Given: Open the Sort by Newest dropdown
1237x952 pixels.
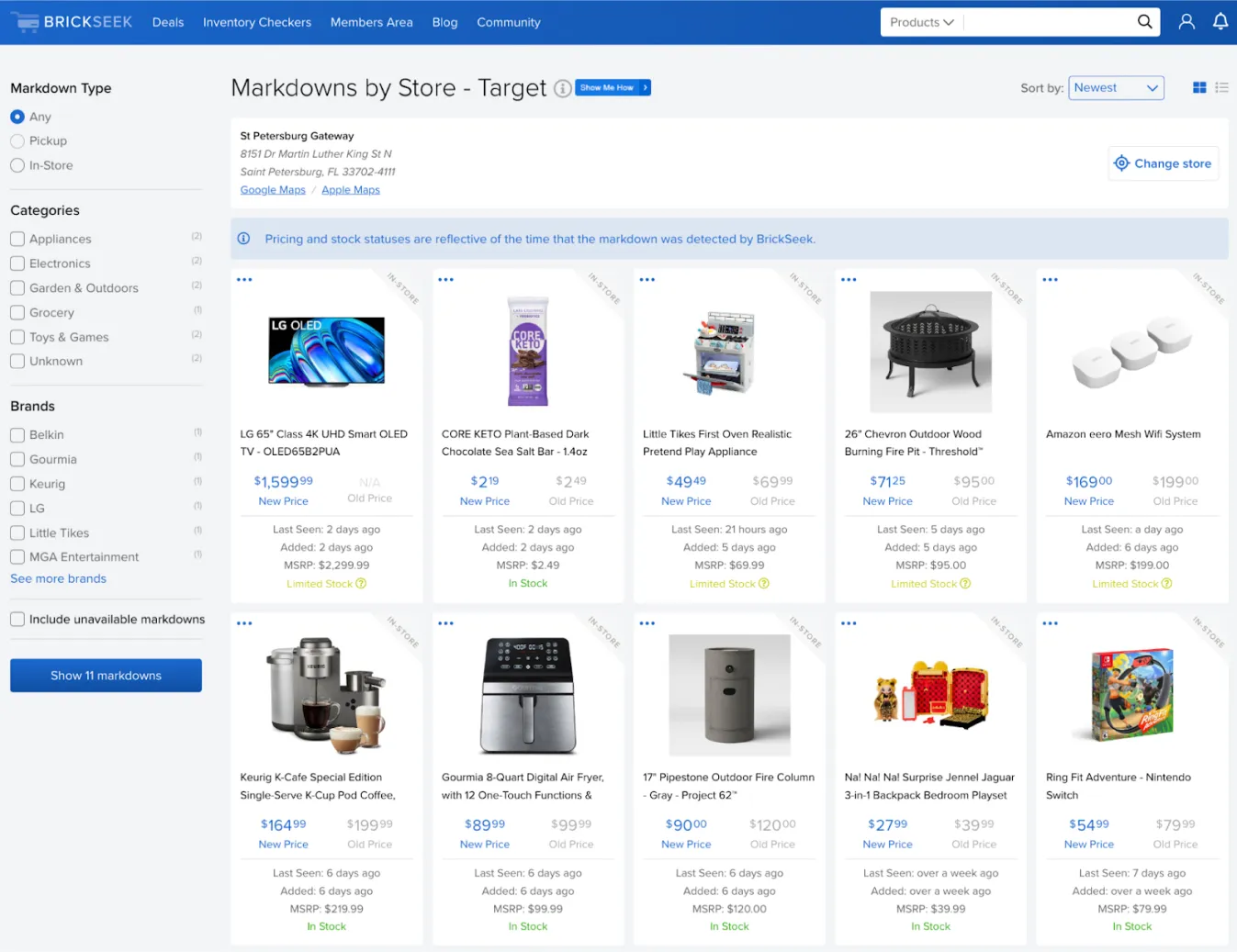Looking at the screenshot, I should tap(1116, 87).
